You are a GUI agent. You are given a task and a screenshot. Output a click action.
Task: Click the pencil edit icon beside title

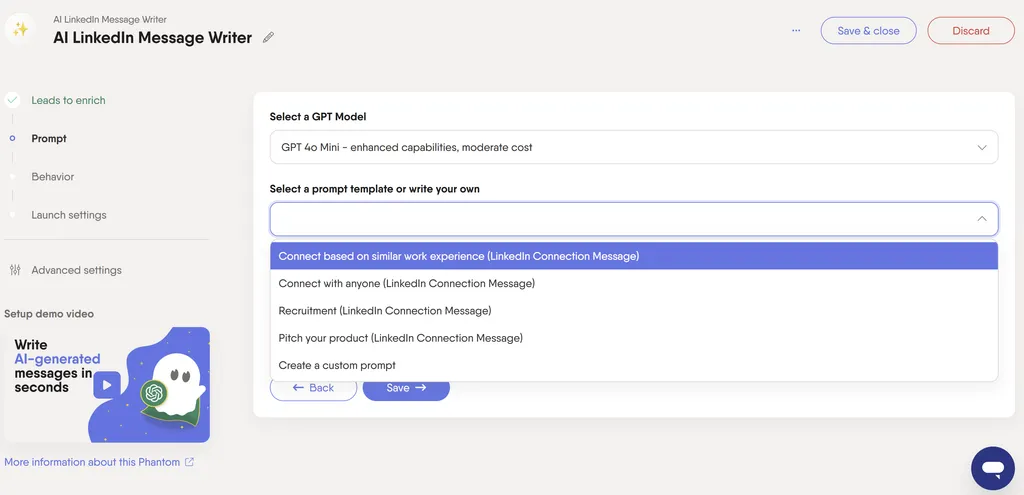point(268,38)
